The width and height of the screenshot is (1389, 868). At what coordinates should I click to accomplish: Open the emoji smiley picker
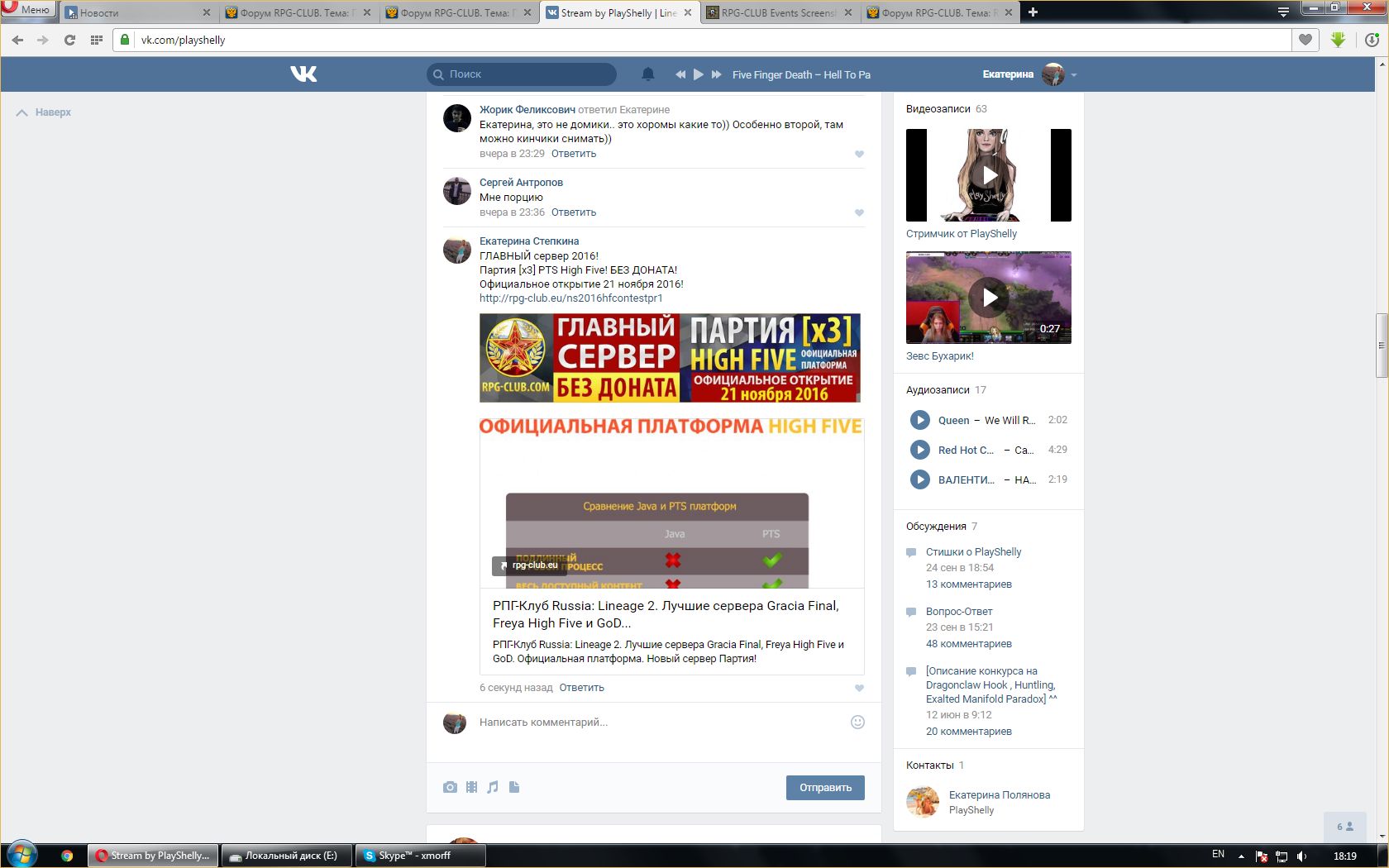857,723
